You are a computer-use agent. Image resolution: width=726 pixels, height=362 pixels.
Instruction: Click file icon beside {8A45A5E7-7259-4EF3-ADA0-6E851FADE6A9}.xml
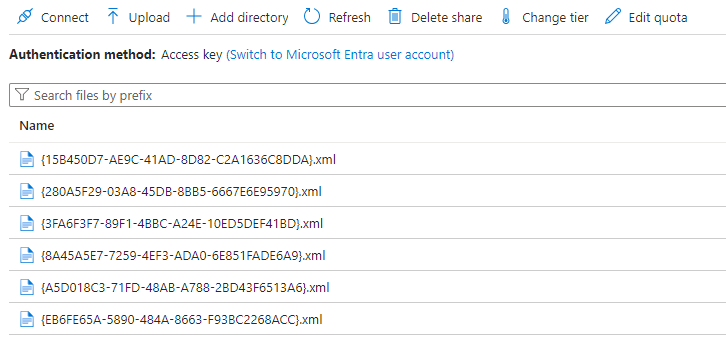point(27,255)
